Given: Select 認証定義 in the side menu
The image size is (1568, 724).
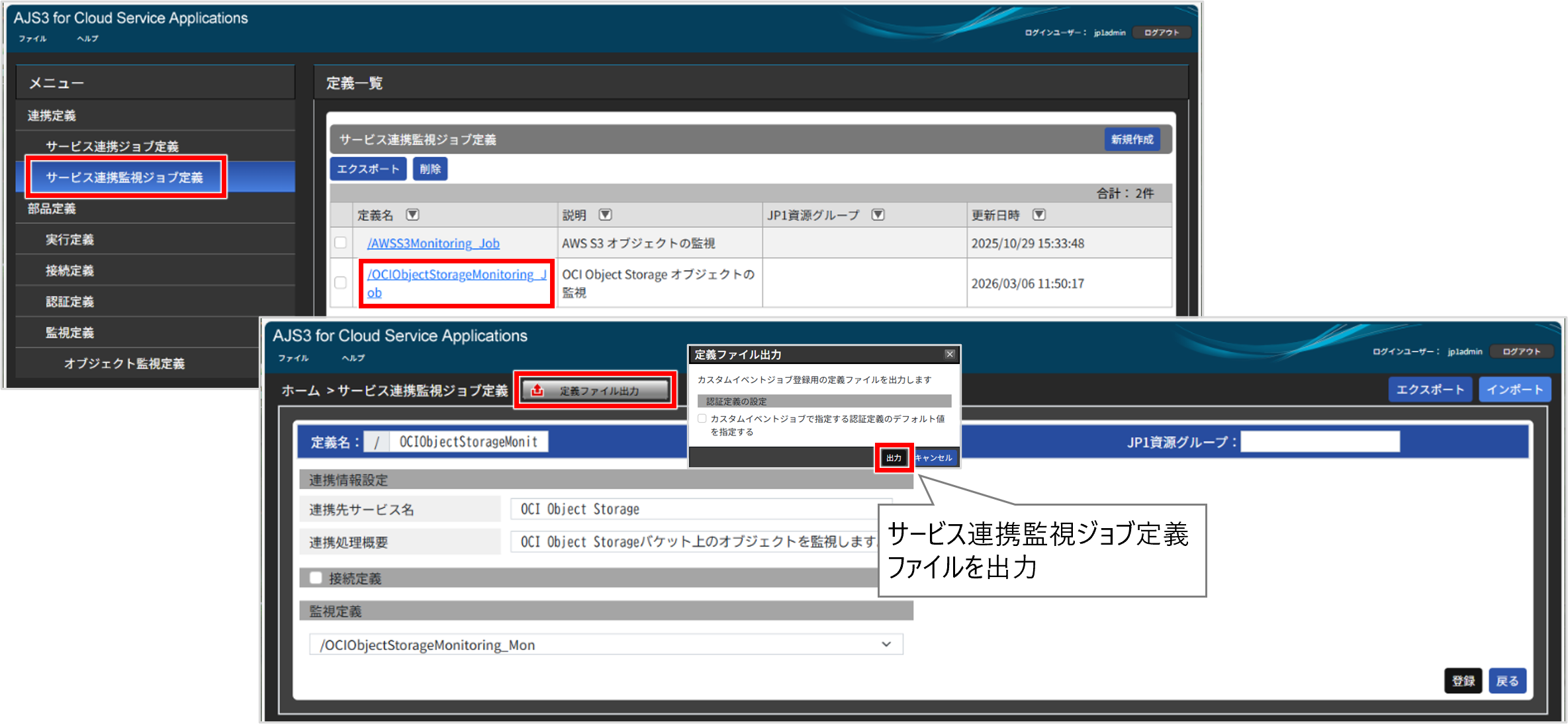Looking at the screenshot, I should click(156, 302).
